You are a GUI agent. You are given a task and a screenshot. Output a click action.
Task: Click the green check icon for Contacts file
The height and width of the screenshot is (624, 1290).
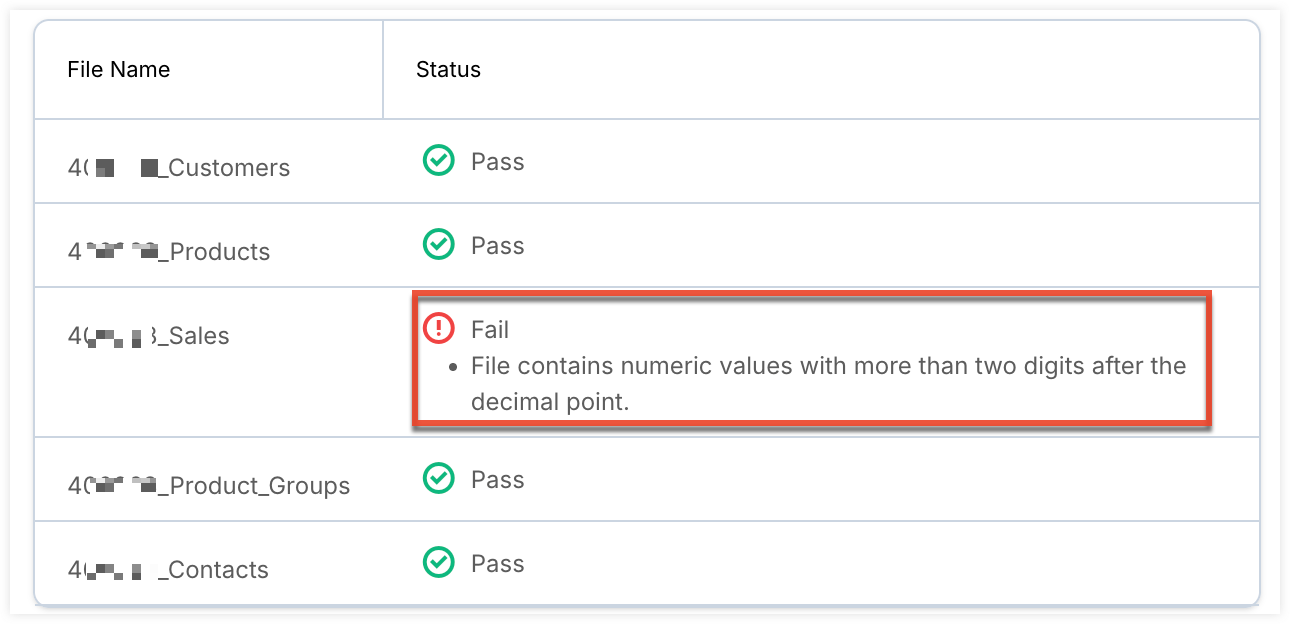click(438, 563)
